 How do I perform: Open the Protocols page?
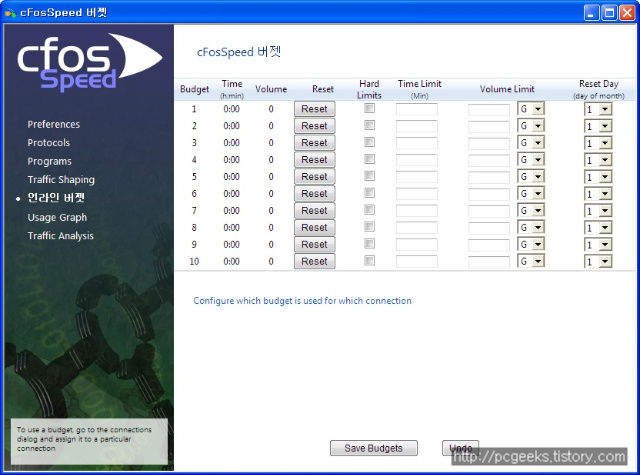(x=49, y=143)
